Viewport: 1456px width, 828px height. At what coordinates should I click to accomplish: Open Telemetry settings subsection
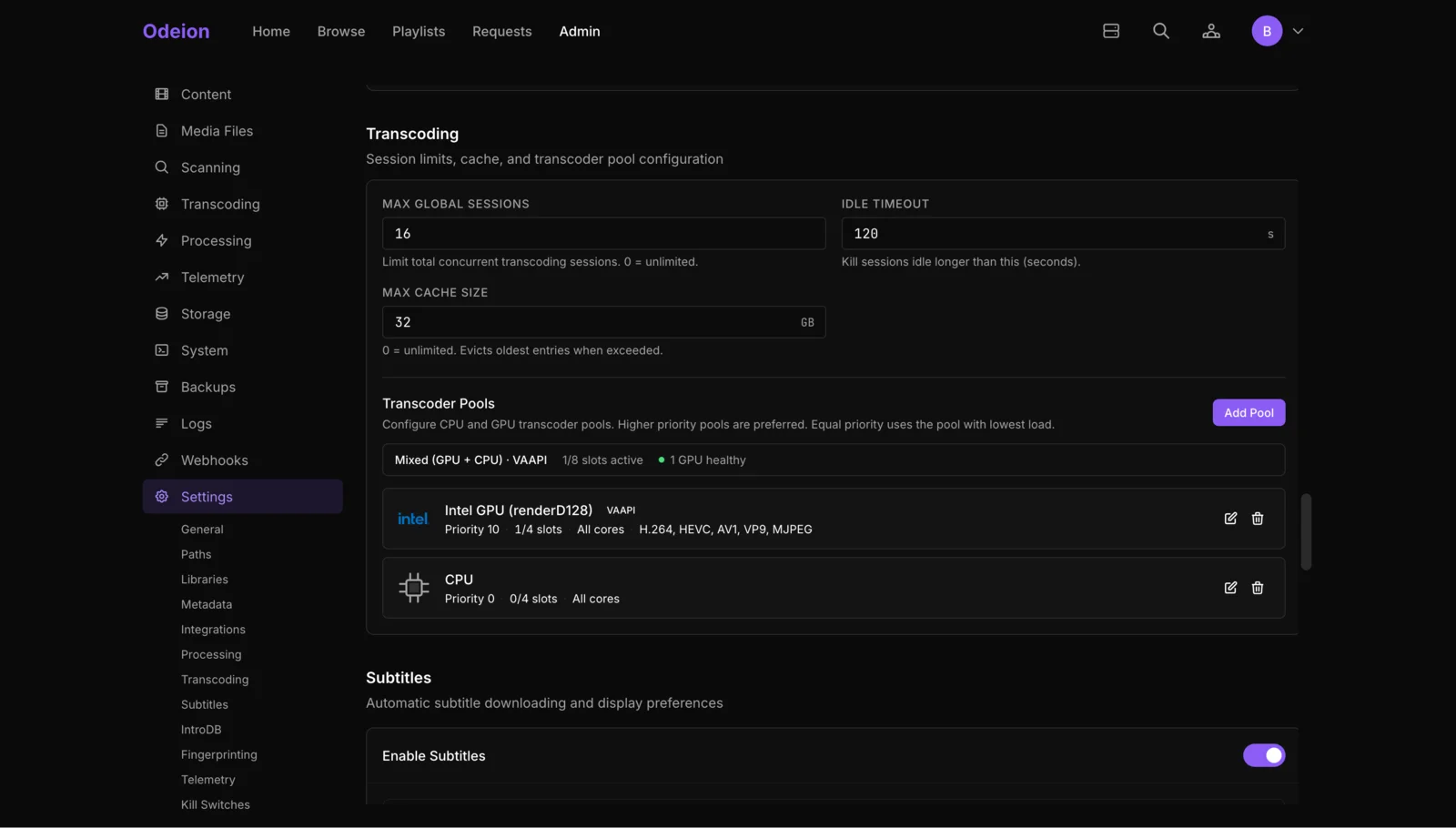(x=207, y=780)
